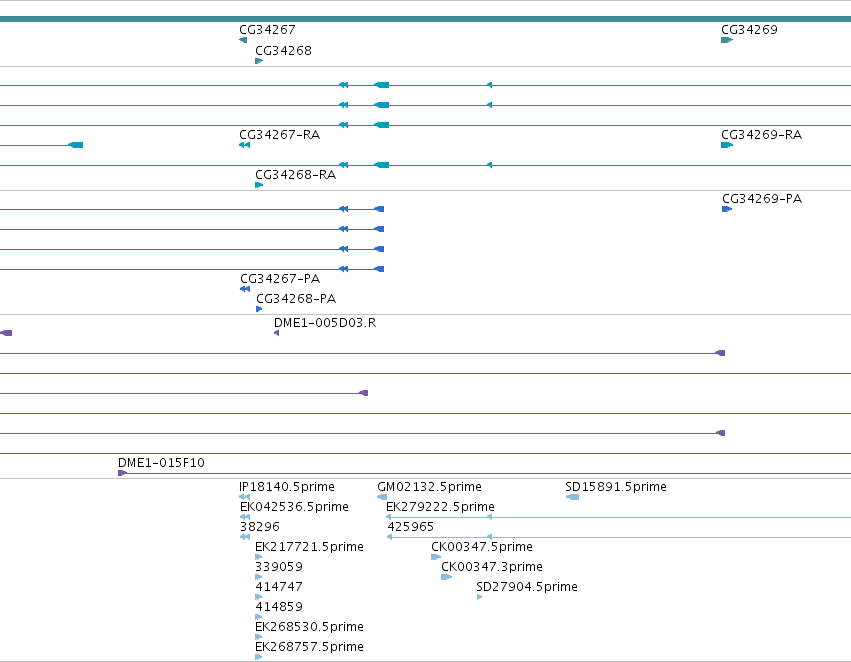This screenshot has width=851, height=662.
Task: Open EST EK217721.5prime
Action: pos(259,557)
